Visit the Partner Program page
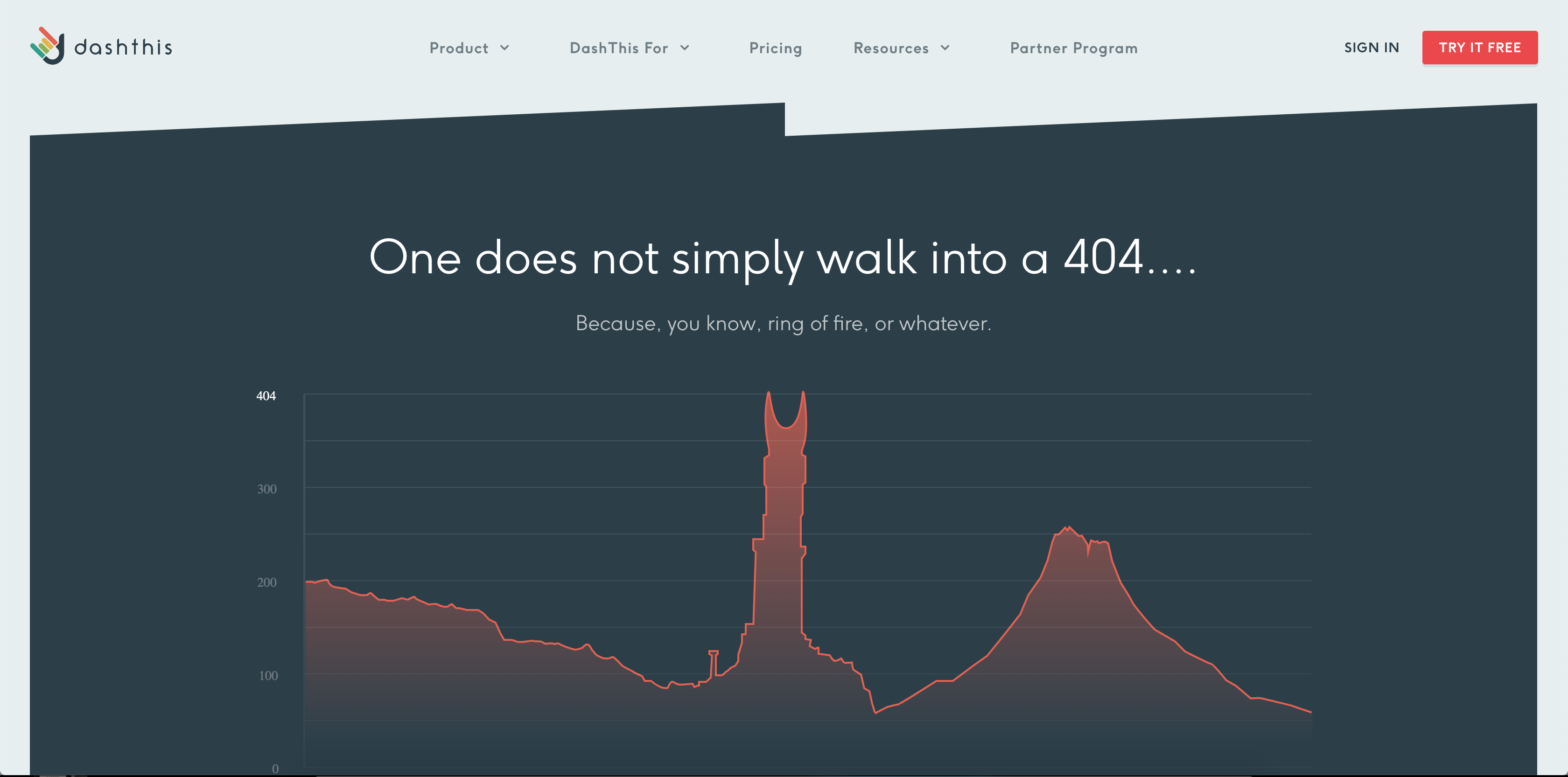Screen dimensions: 1568x777 [1073, 48]
